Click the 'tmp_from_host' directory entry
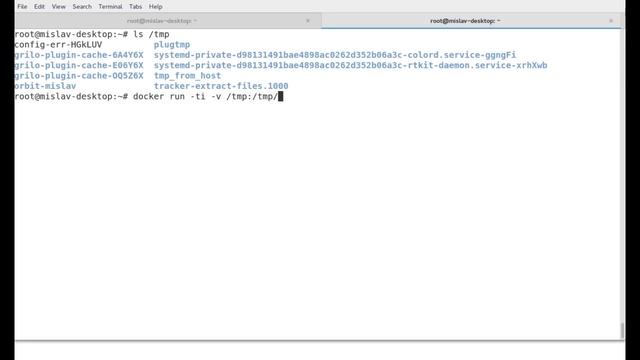640x360 pixels. tap(187, 76)
